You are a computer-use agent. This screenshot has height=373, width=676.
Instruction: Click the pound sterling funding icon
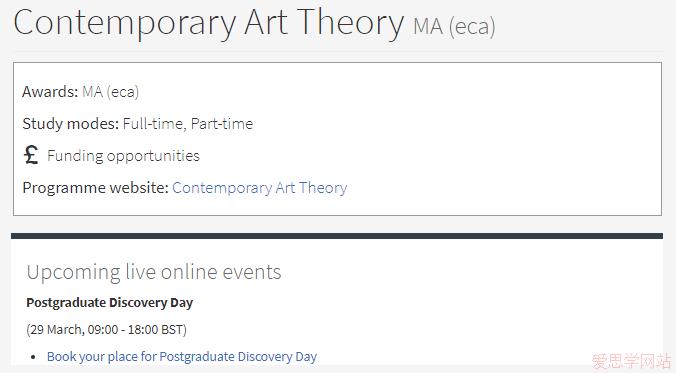31,155
